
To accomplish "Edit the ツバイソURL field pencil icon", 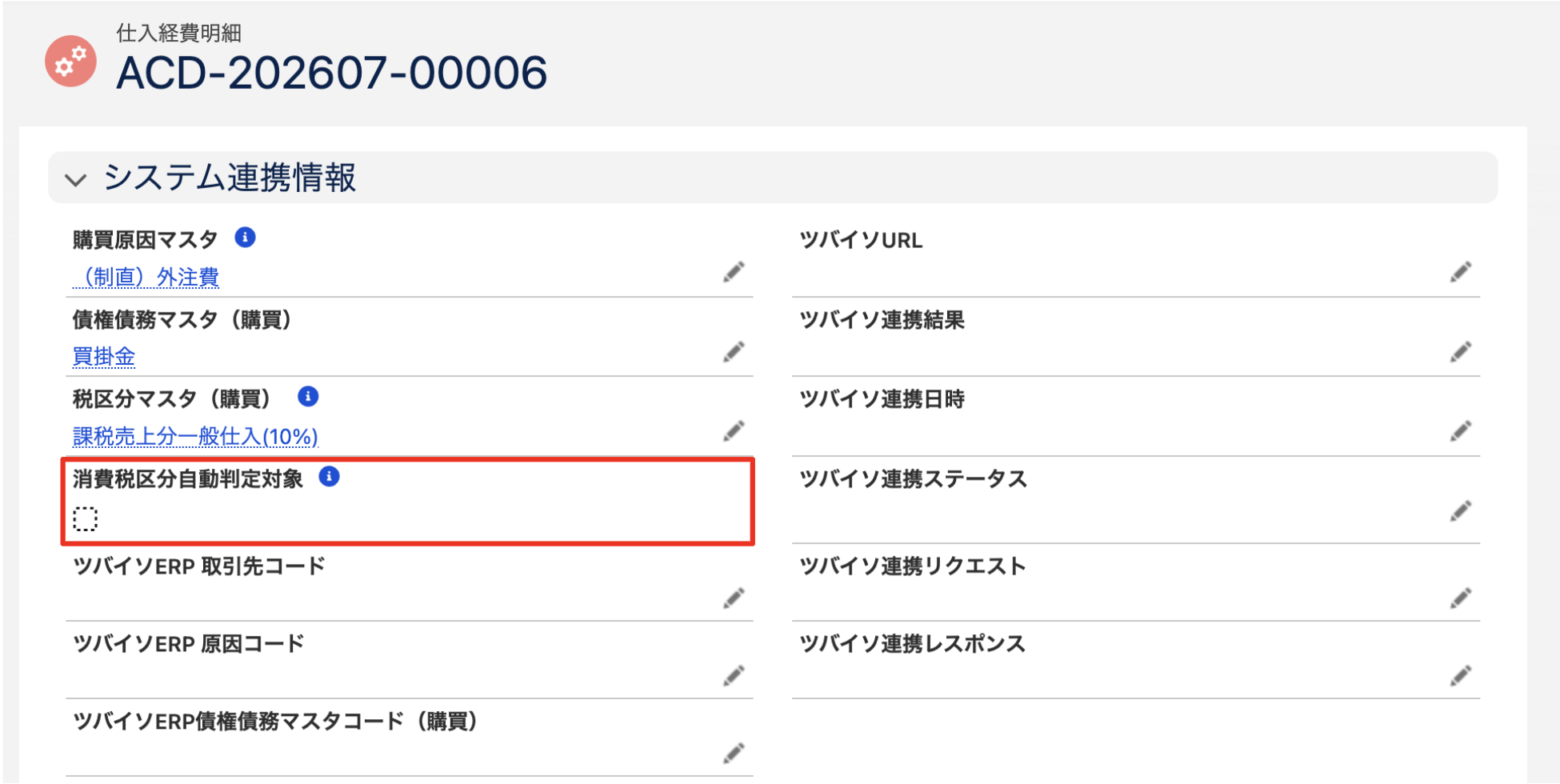I will [x=1461, y=272].
